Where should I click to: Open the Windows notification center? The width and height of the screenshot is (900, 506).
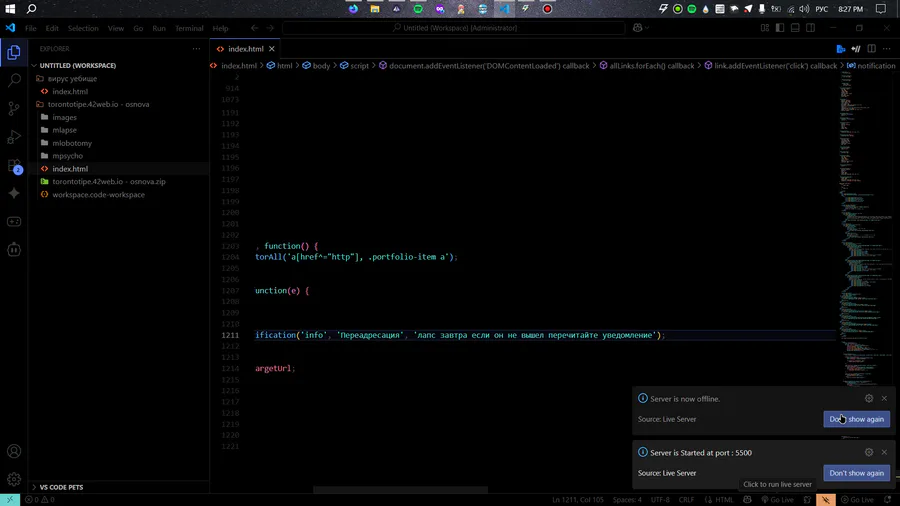881,9
